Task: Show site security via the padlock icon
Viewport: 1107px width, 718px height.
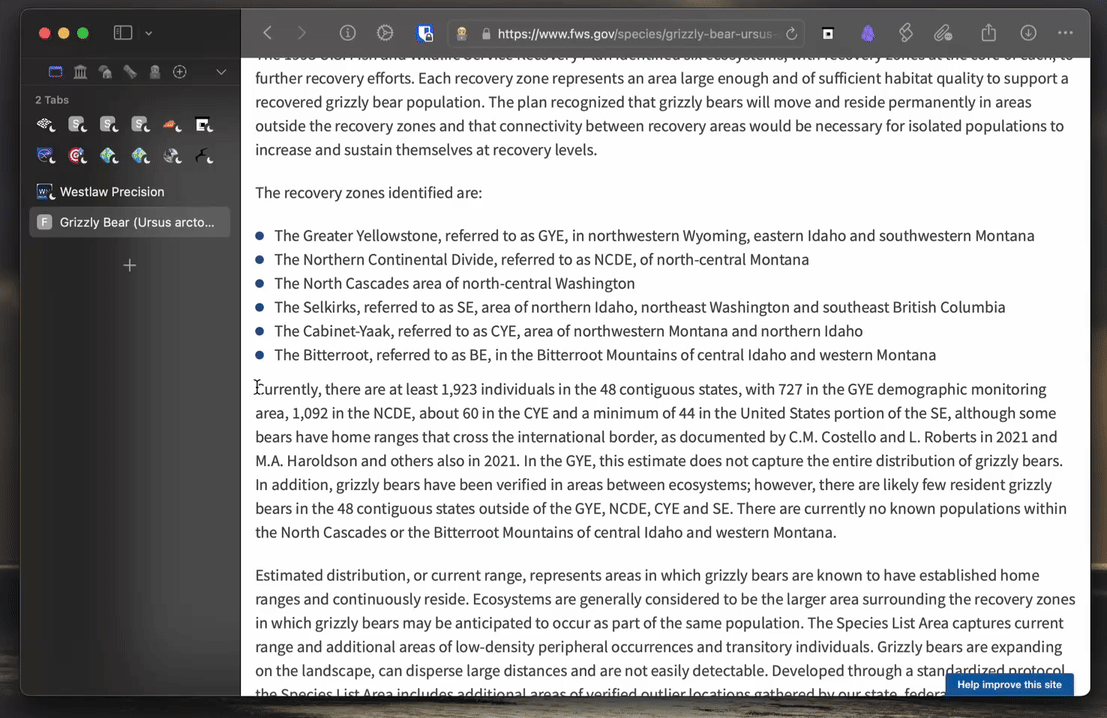Action: coord(486,34)
